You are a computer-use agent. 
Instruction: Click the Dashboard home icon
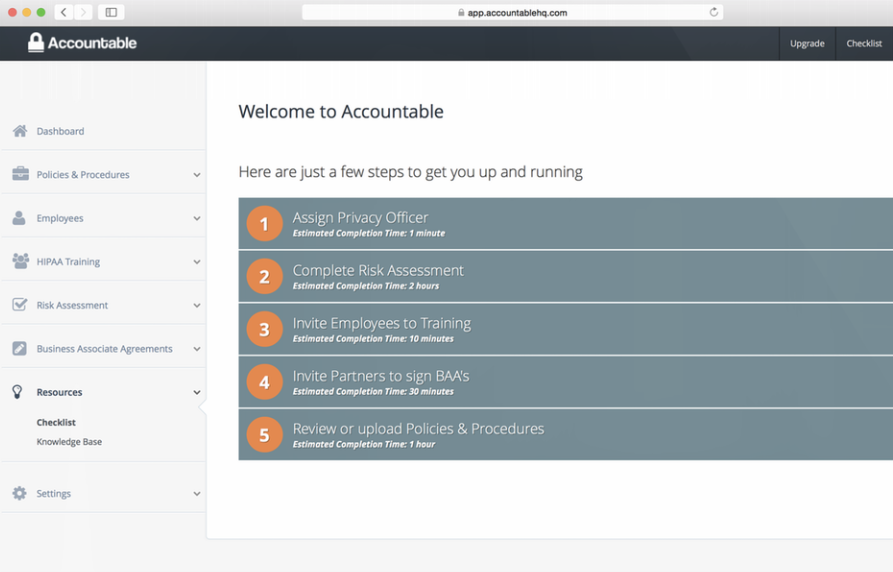pyautogui.click(x=20, y=131)
